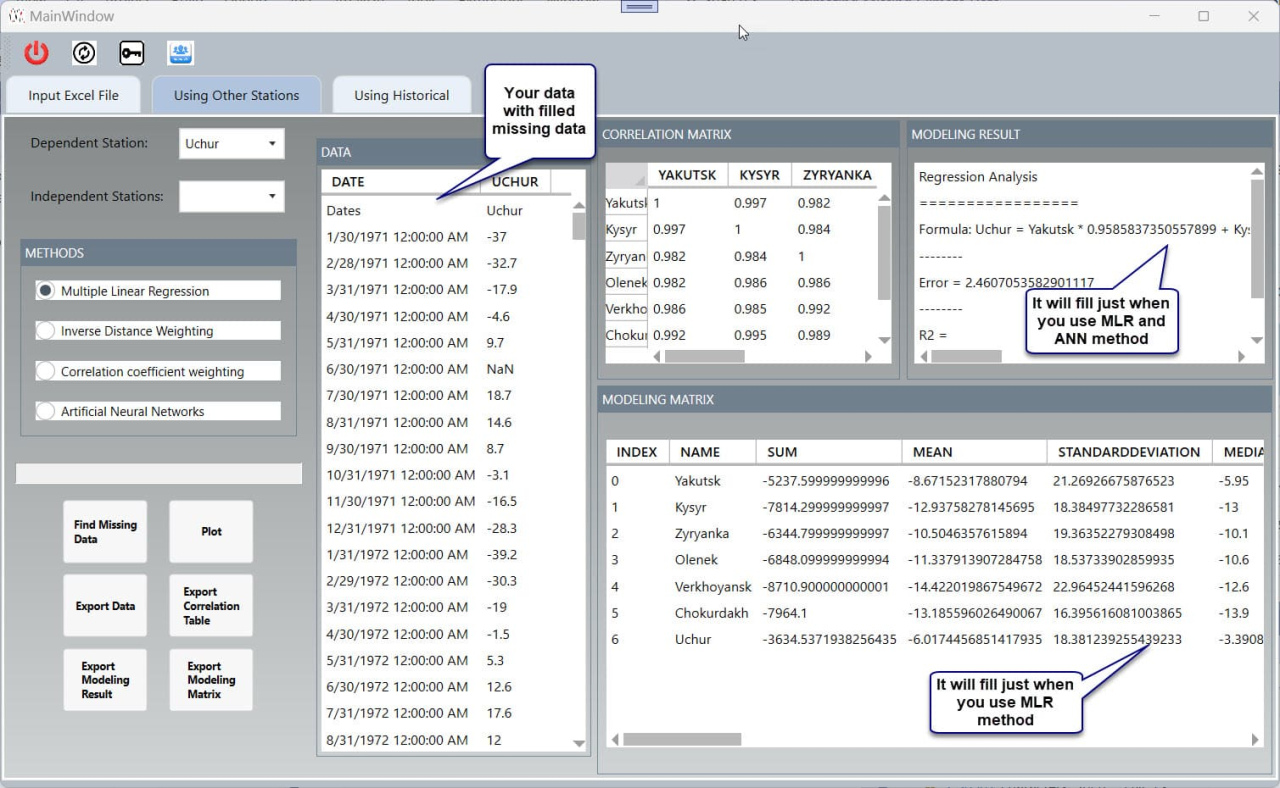The image size is (1280, 788).
Task: Click the Export Data button
Action: [105, 606]
